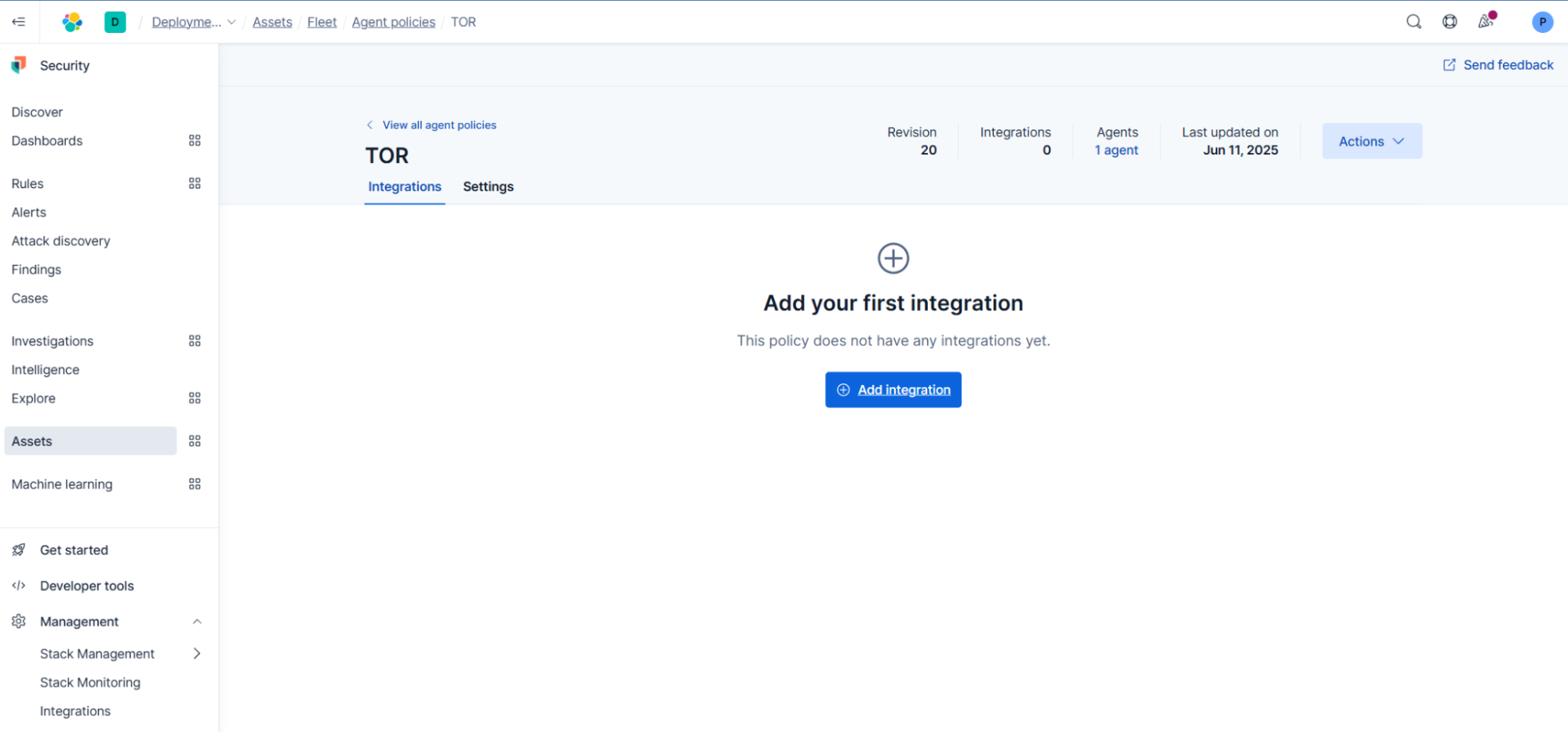Open Rules submenu grid icon

(x=195, y=183)
